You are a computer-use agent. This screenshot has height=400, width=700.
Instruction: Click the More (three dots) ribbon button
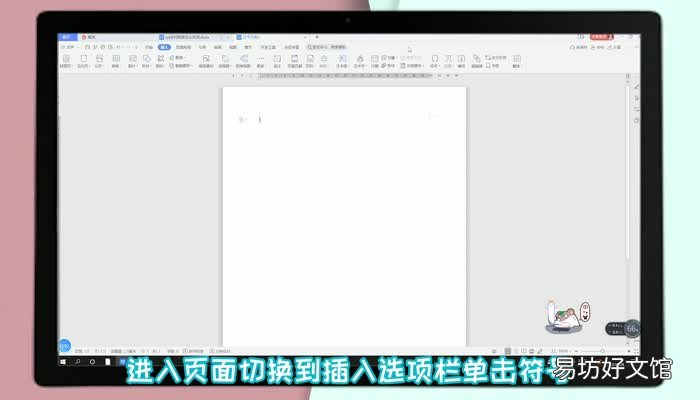(x=261, y=61)
